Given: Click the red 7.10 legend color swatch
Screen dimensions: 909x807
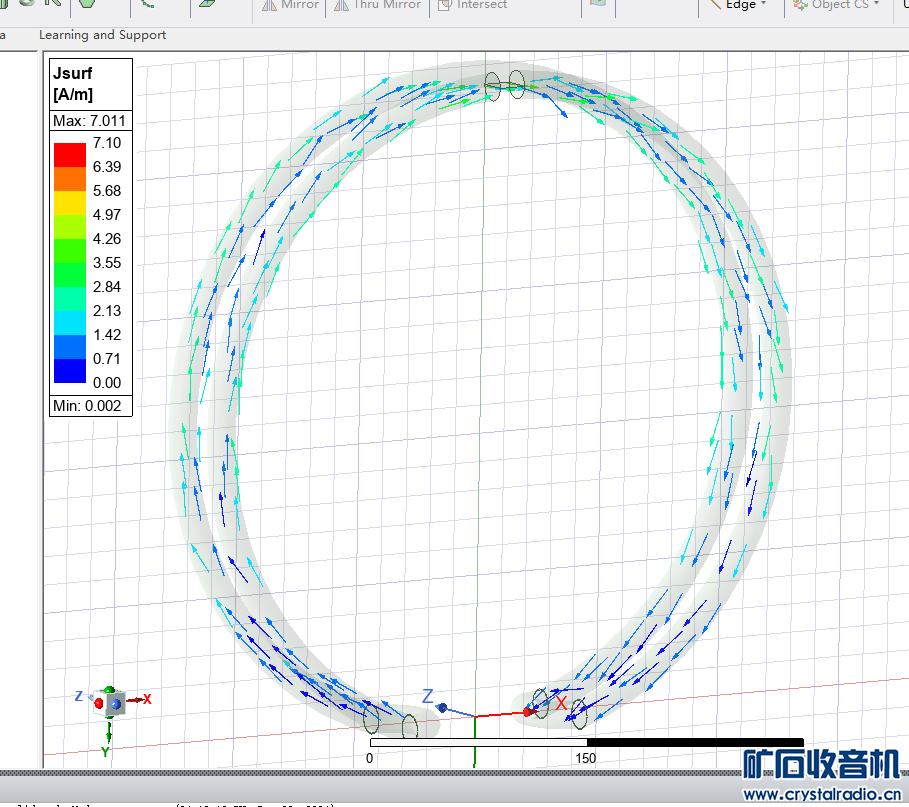Looking at the screenshot, I should (x=69, y=155).
